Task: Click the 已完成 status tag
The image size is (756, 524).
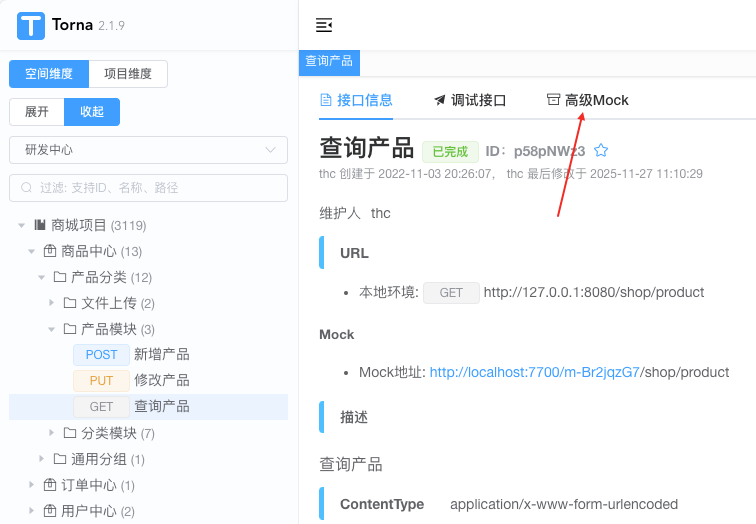Action: [450, 152]
